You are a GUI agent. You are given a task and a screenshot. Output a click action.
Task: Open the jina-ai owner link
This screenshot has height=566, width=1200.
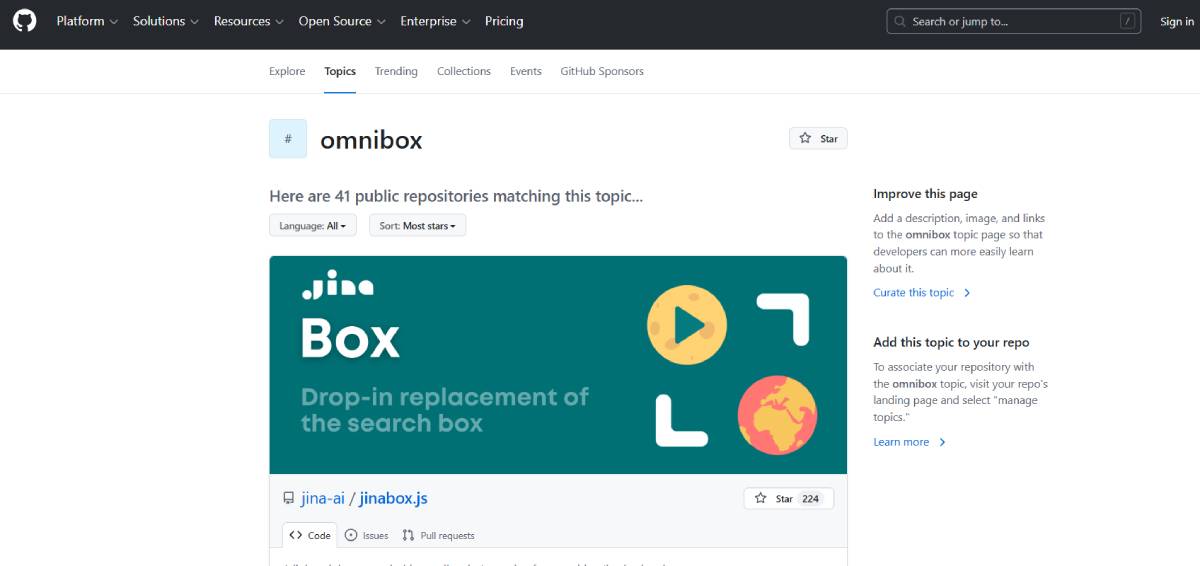click(323, 498)
